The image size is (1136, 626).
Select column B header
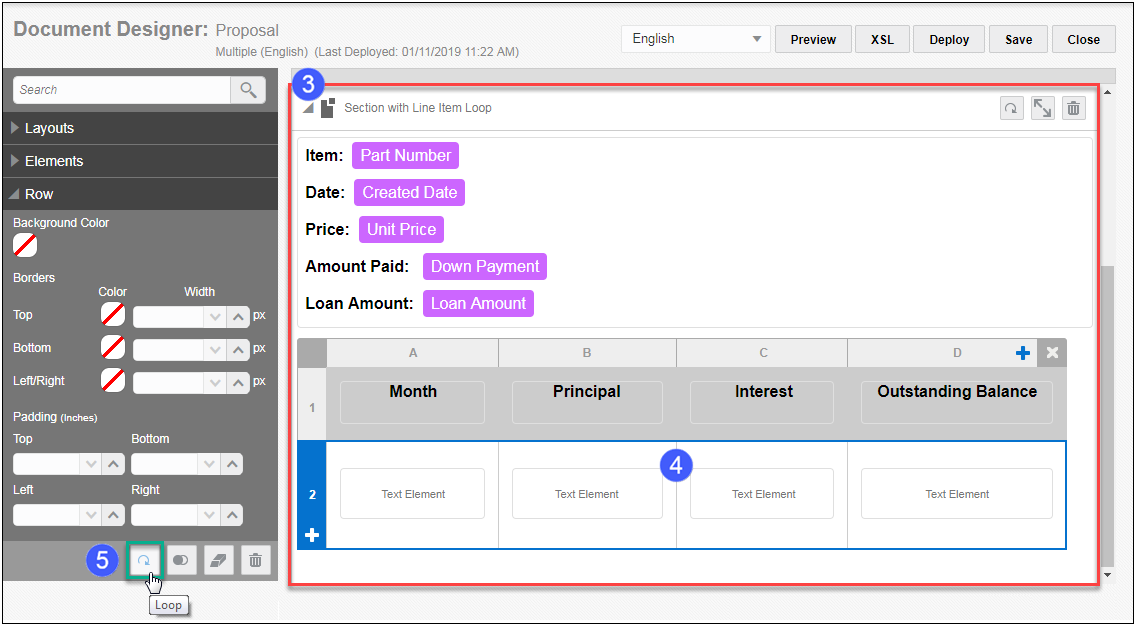587,353
